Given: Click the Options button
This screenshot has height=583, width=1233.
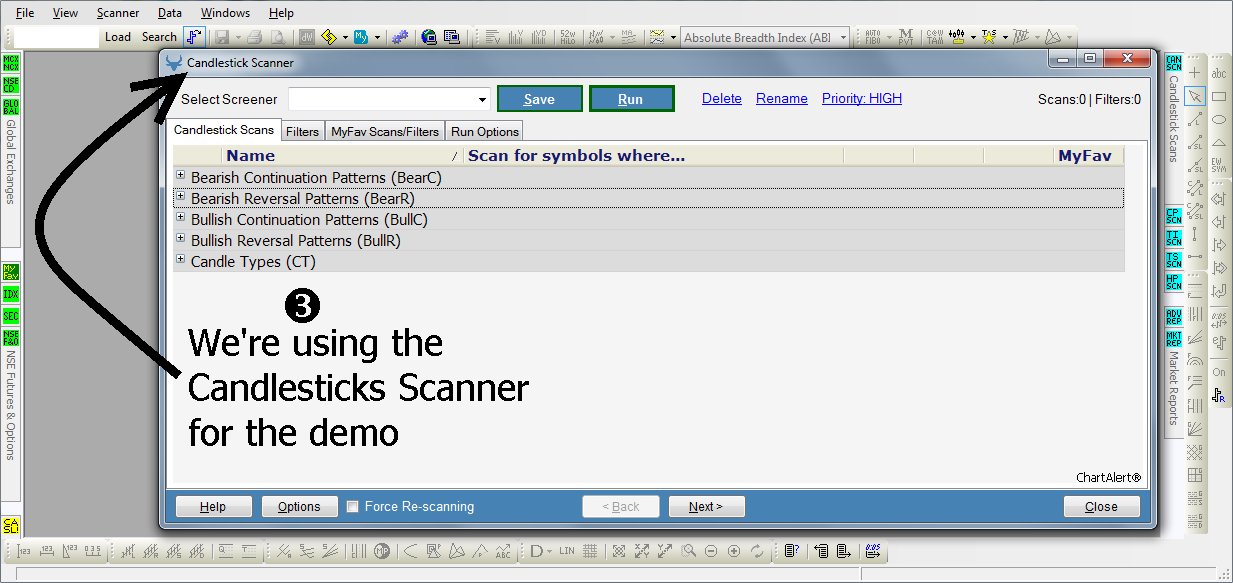Looking at the screenshot, I should [x=299, y=507].
